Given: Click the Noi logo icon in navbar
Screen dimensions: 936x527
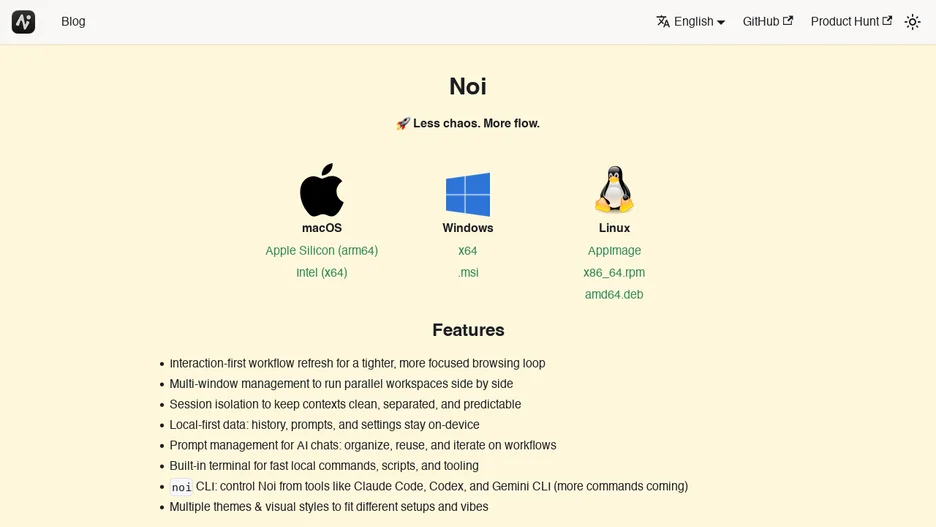Looking at the screenshot, I should click(23, 22).
